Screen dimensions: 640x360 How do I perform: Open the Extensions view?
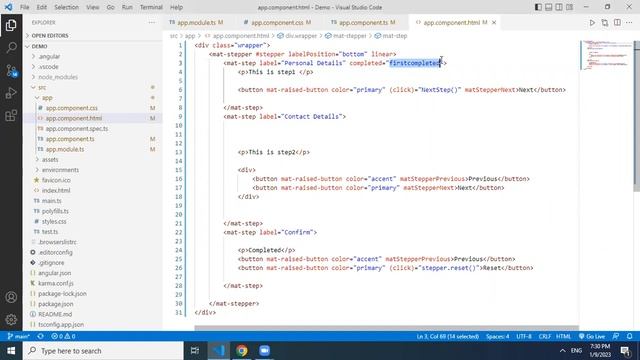11,116
